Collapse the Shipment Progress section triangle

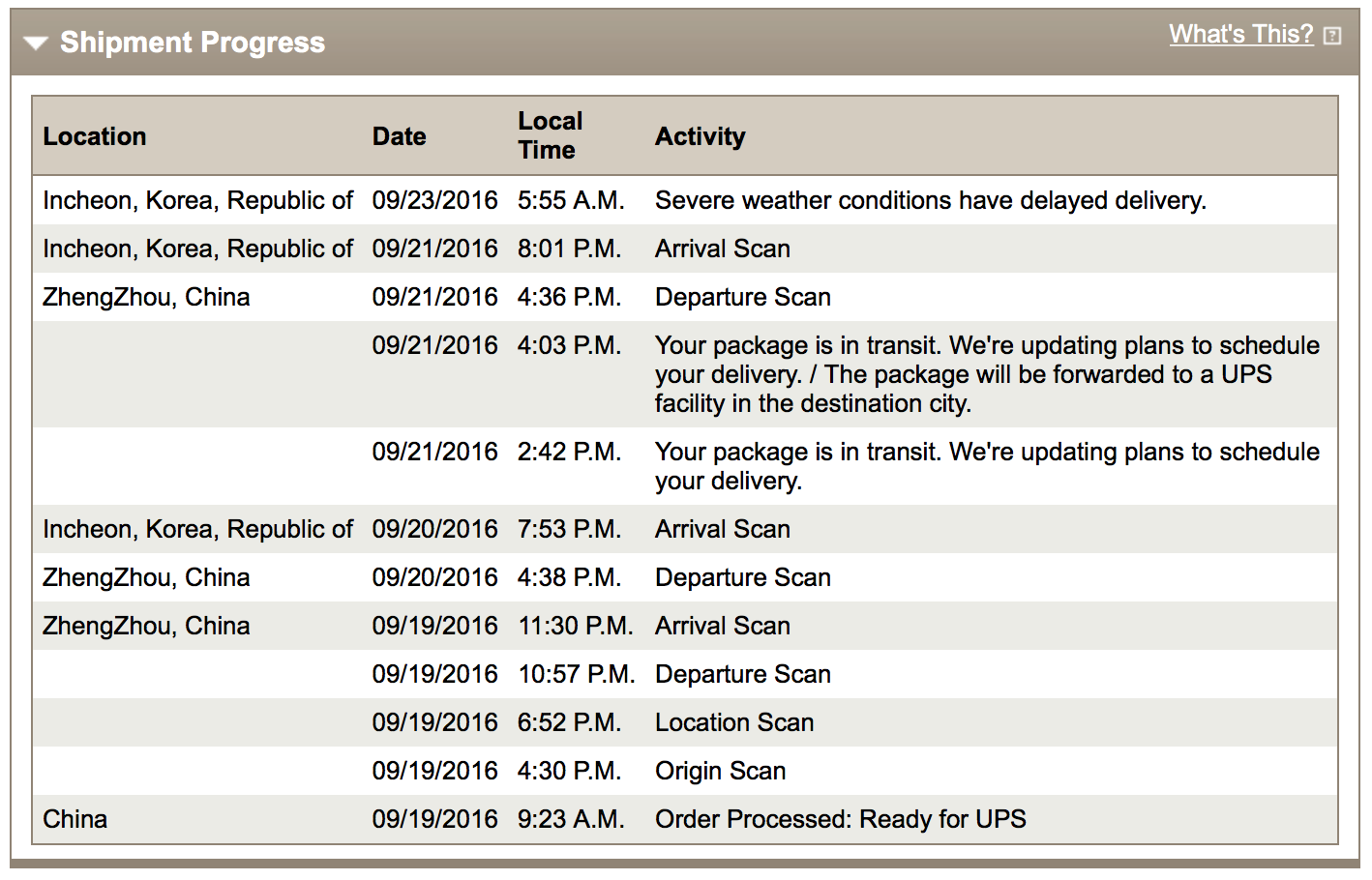click(x=36, y=44)
